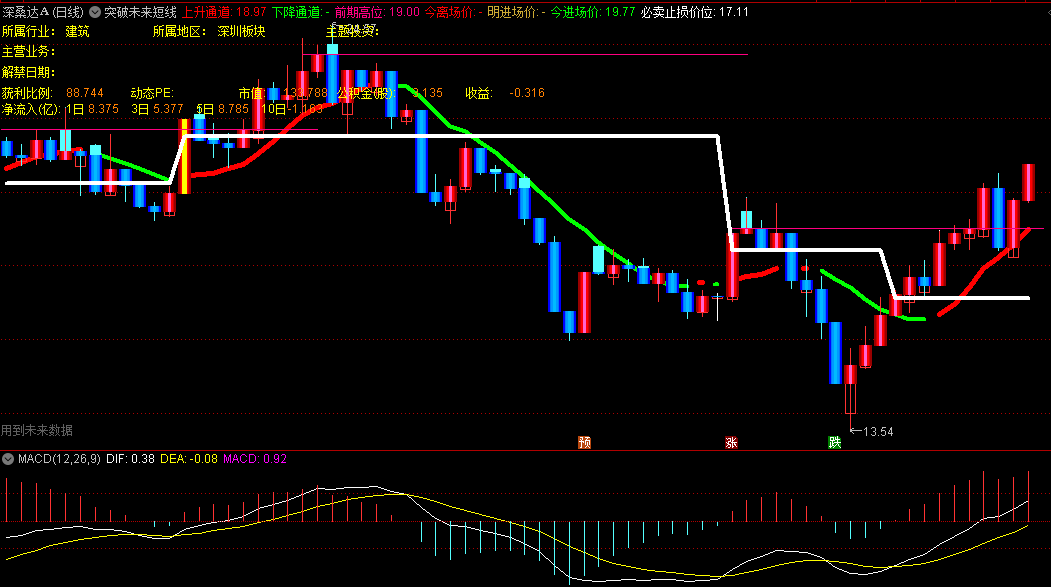This screenshot has width=1051, height=587.
Task: Select the MACD: 0.92 value
Action: pos(255,459)
